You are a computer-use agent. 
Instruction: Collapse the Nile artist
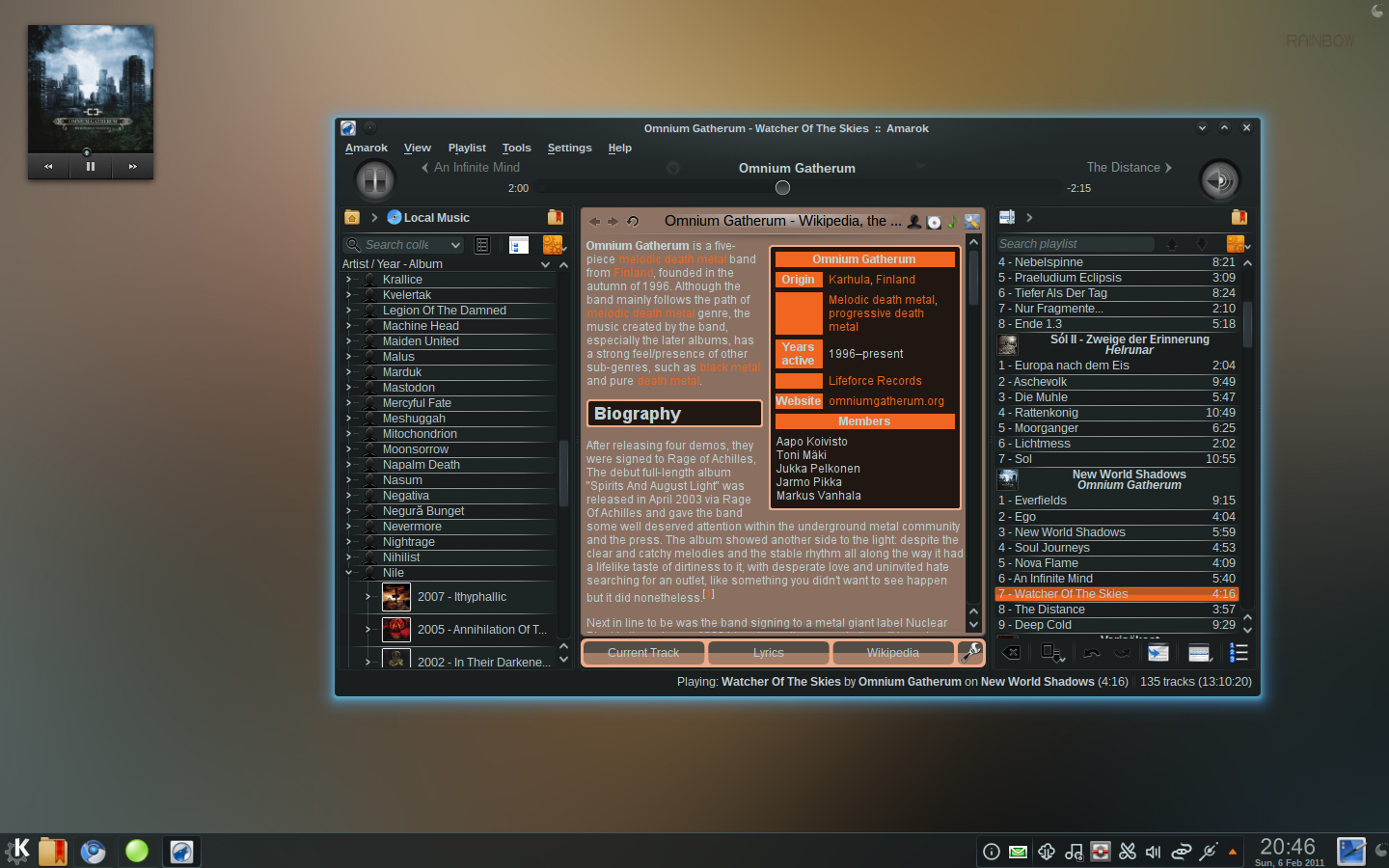tap(348, 573)
